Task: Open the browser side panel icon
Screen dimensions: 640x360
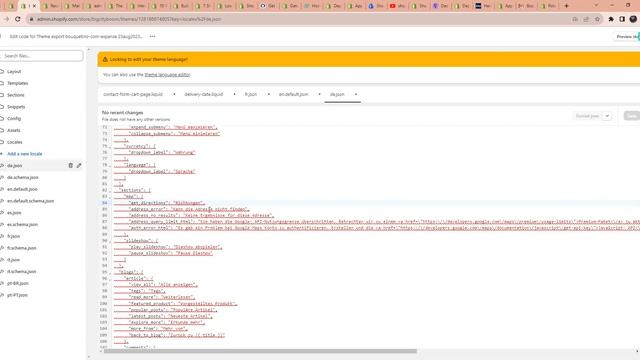Action: click(622, 19)
